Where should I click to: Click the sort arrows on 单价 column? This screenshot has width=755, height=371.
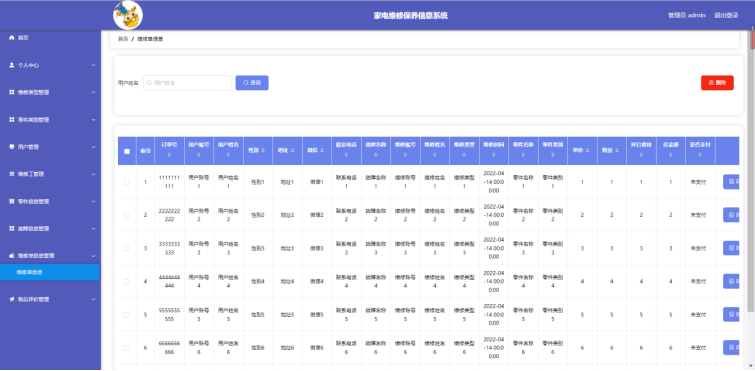[587, 151]
